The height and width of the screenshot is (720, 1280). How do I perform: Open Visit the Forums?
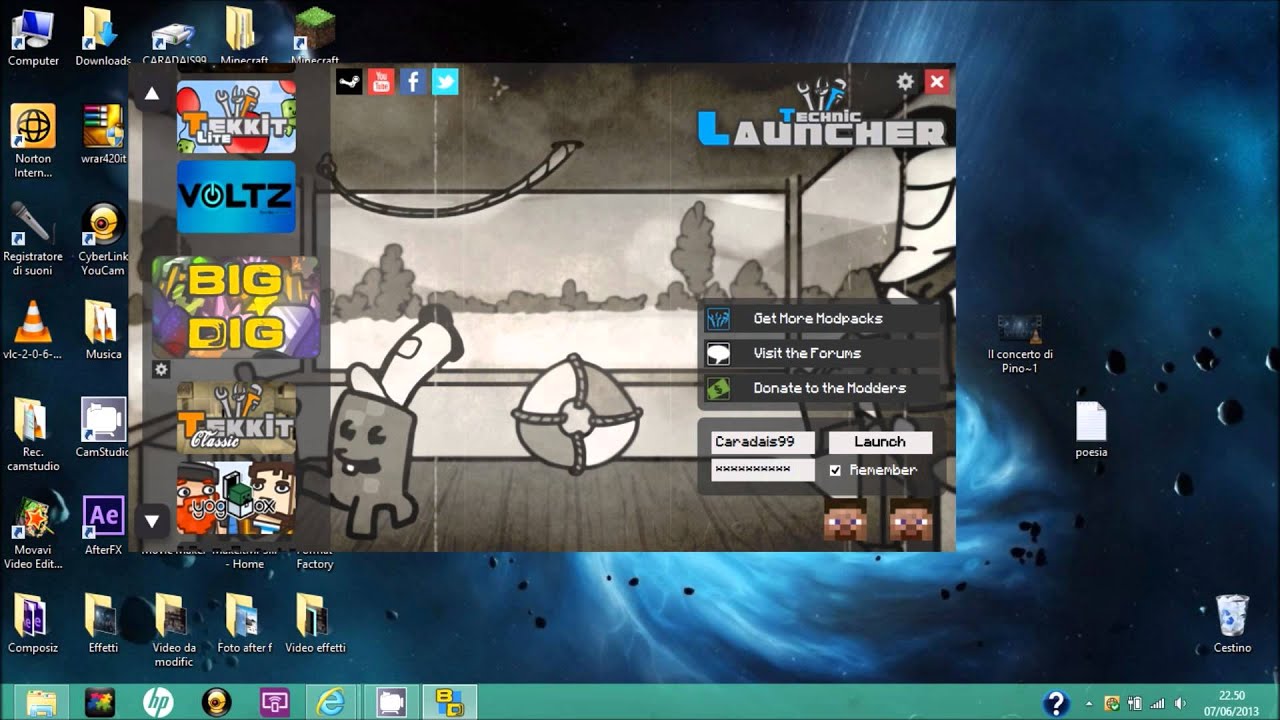[x=807, y=353]
